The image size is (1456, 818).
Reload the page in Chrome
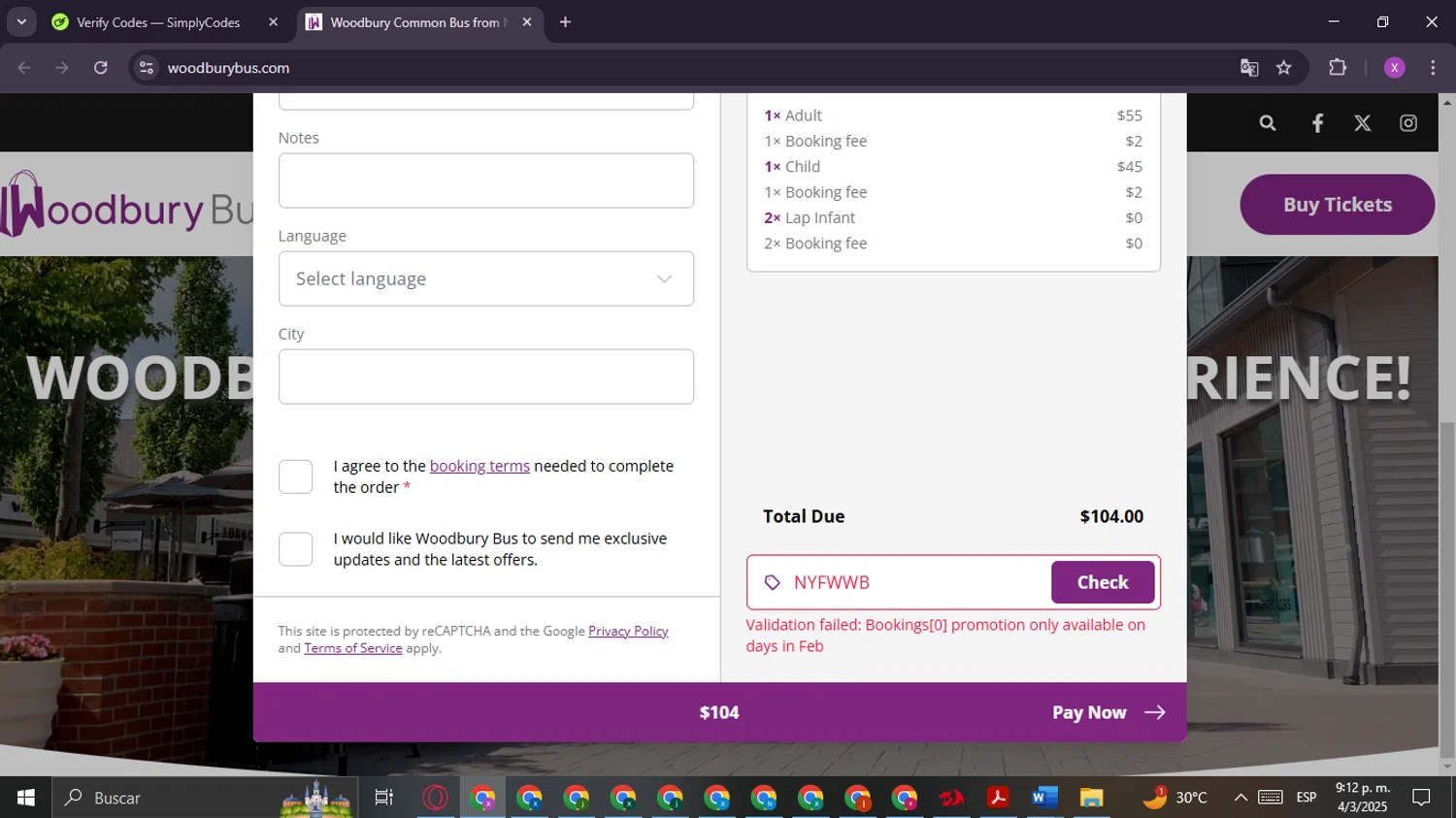pyautogui.click(x=101, y=68)
